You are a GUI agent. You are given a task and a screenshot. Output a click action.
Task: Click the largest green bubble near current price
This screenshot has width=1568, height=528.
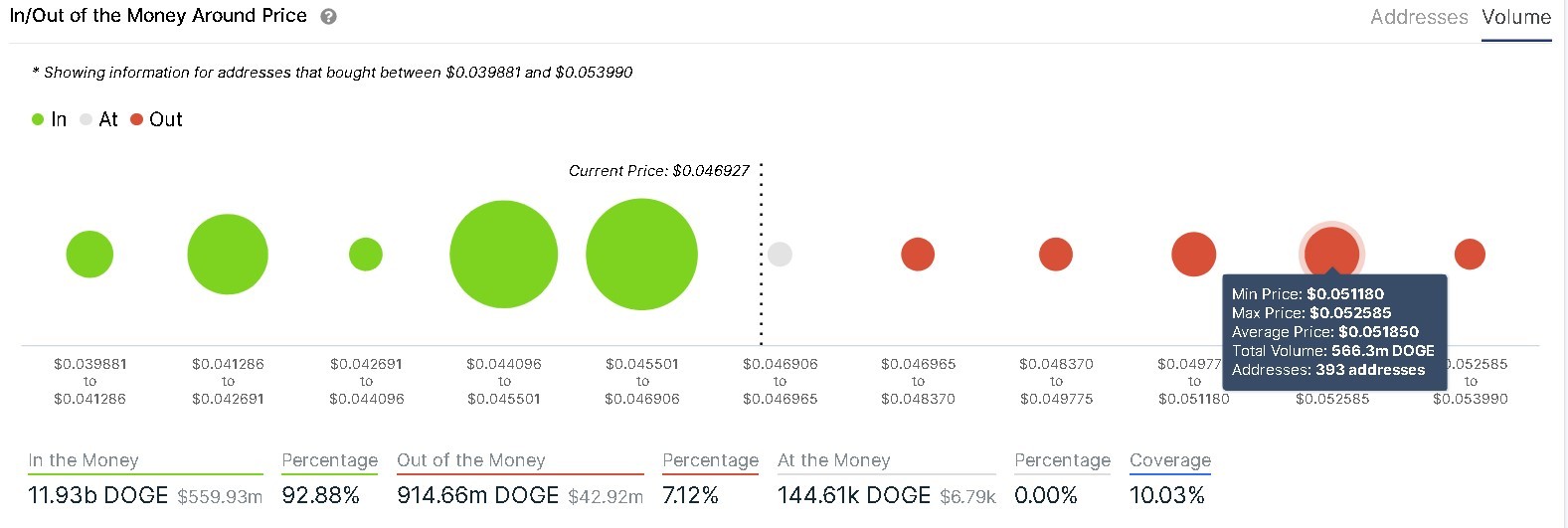click(642, 255)
